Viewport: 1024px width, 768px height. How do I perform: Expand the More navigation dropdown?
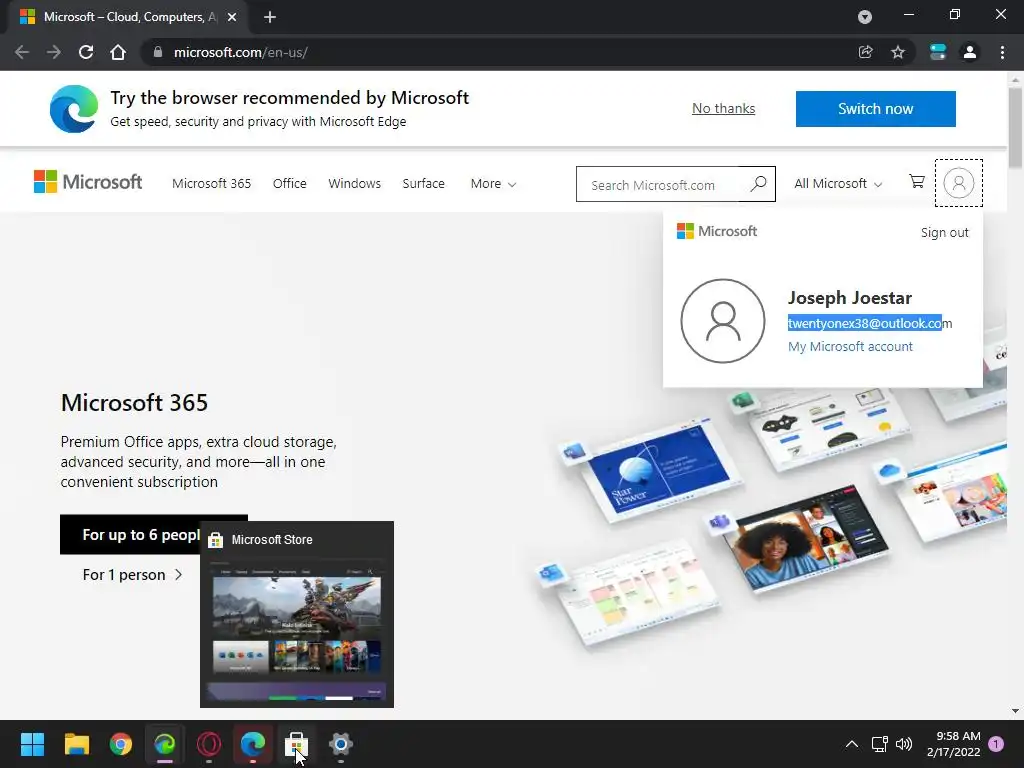click(493, 184)
